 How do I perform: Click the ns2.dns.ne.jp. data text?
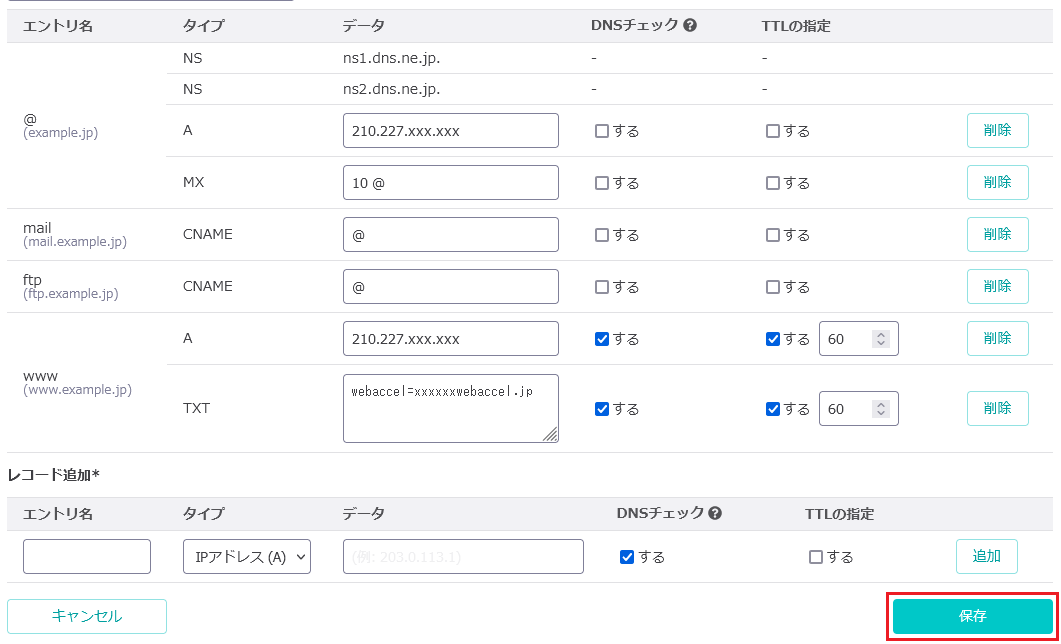pyautogui.click(x=392, y=89)
